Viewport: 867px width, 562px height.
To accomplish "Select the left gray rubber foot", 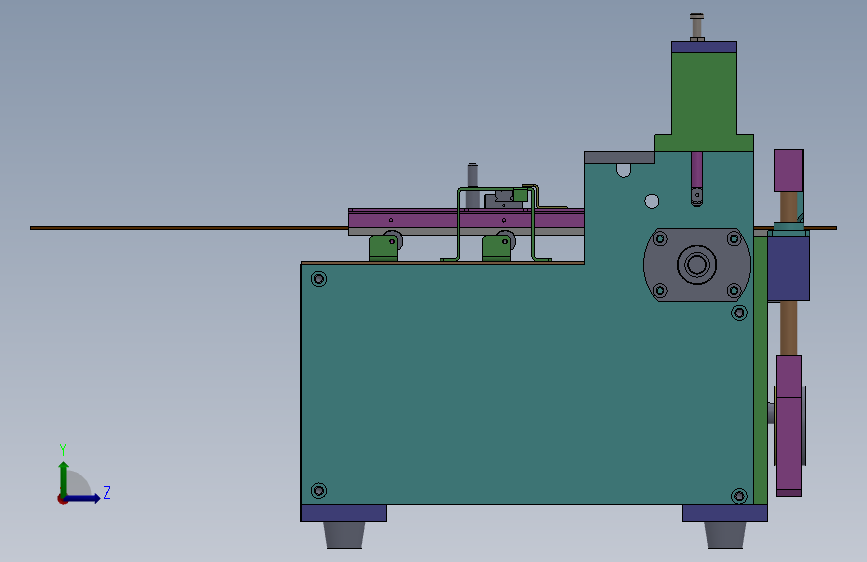I will (344, 535).
